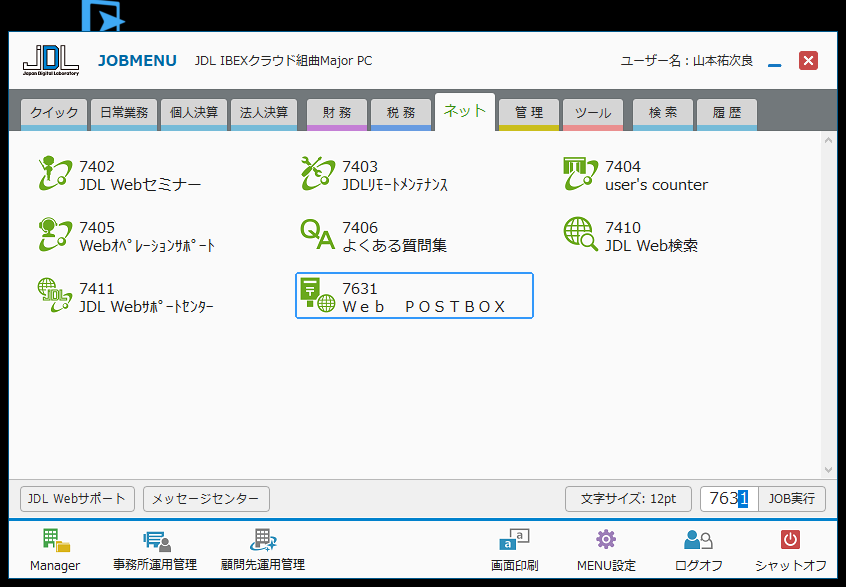Open the 7404 user's counter icon
Viewport: 846px width, 587px height.
click(581, 174)
